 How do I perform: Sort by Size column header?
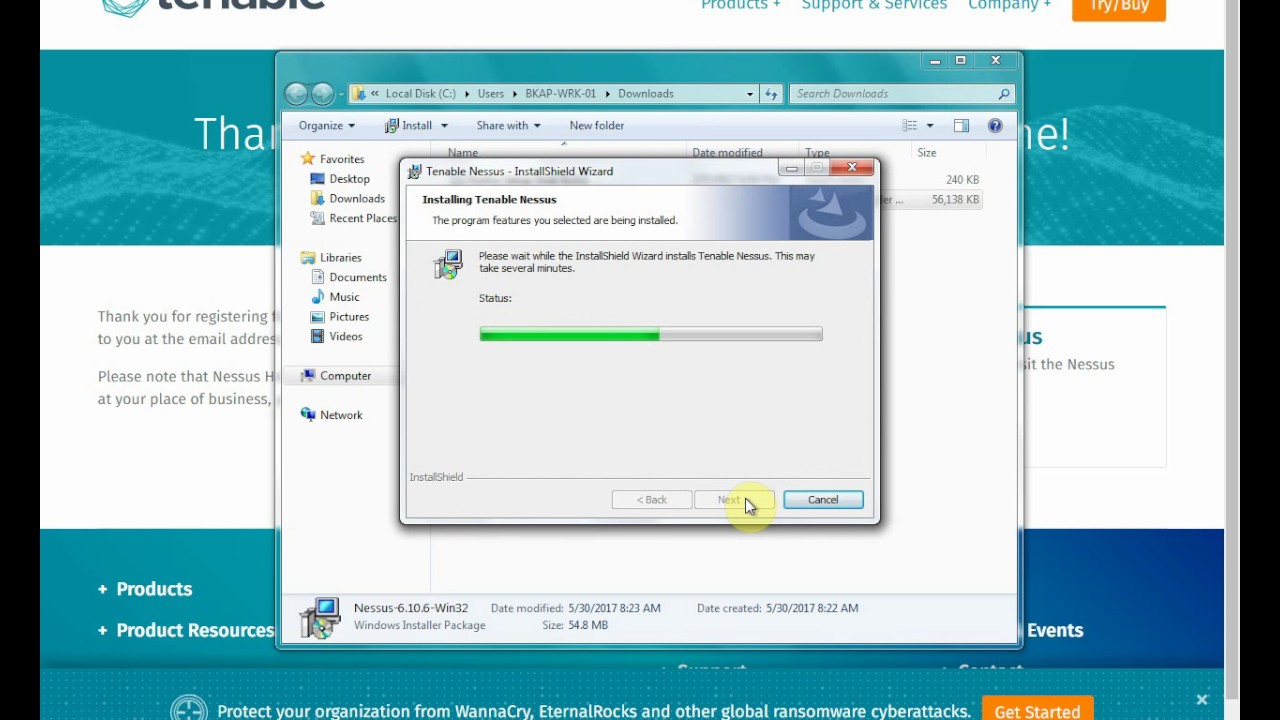tap(927, 153)
